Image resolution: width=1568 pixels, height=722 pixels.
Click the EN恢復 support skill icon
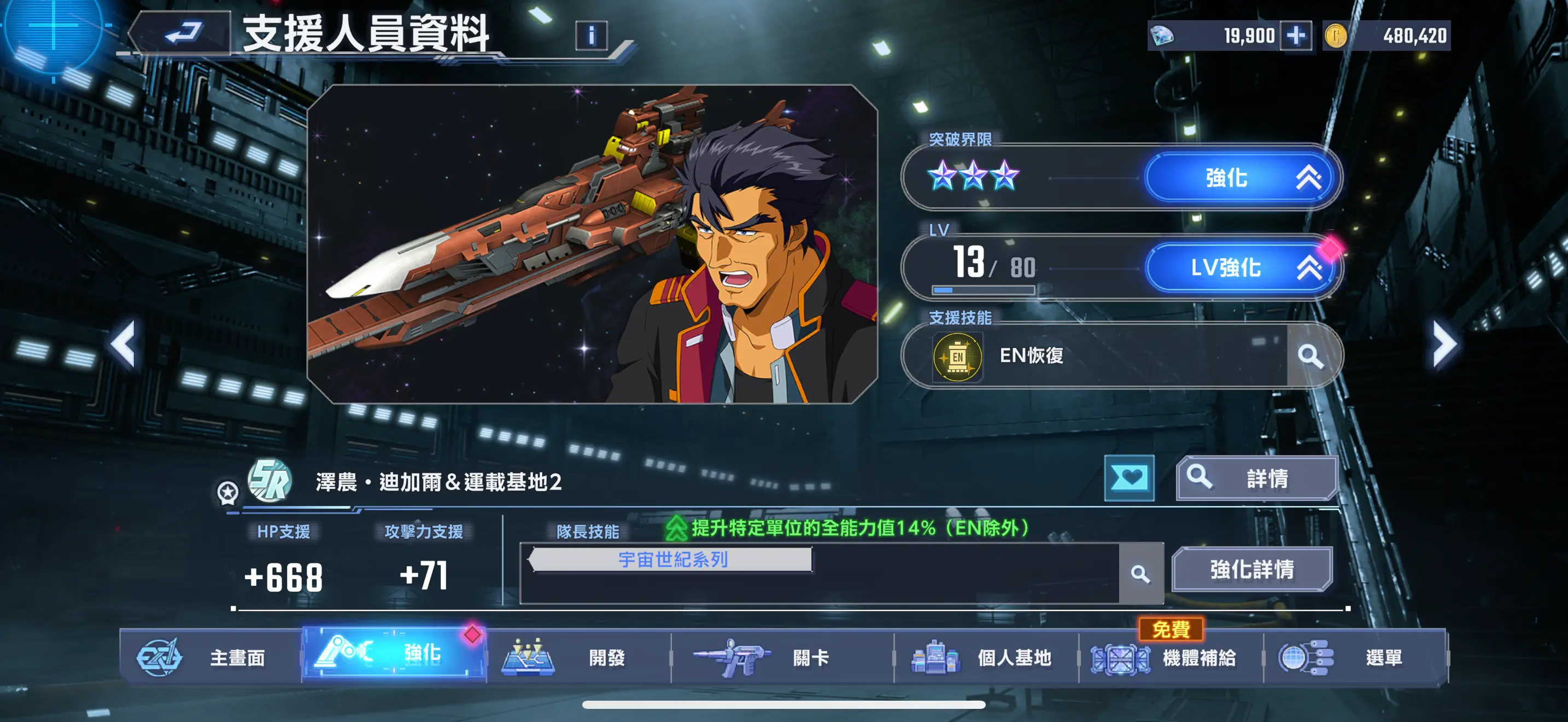(x=957, y=356)
